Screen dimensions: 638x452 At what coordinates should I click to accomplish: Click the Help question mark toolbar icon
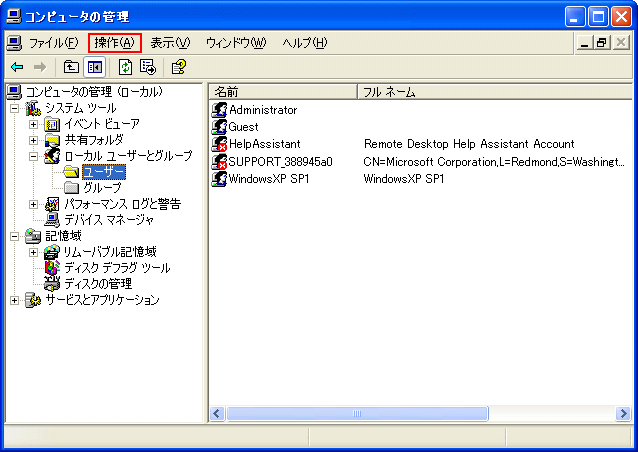[179, 67]
